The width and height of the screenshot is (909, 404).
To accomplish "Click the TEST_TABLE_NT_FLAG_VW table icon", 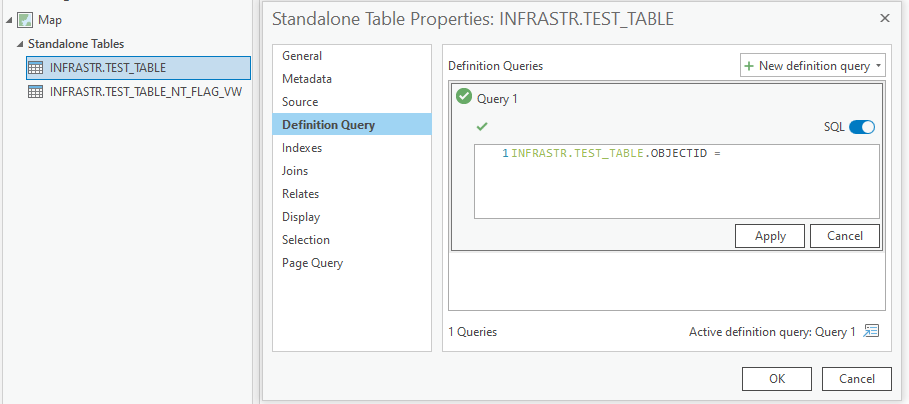I will [36, 91].
